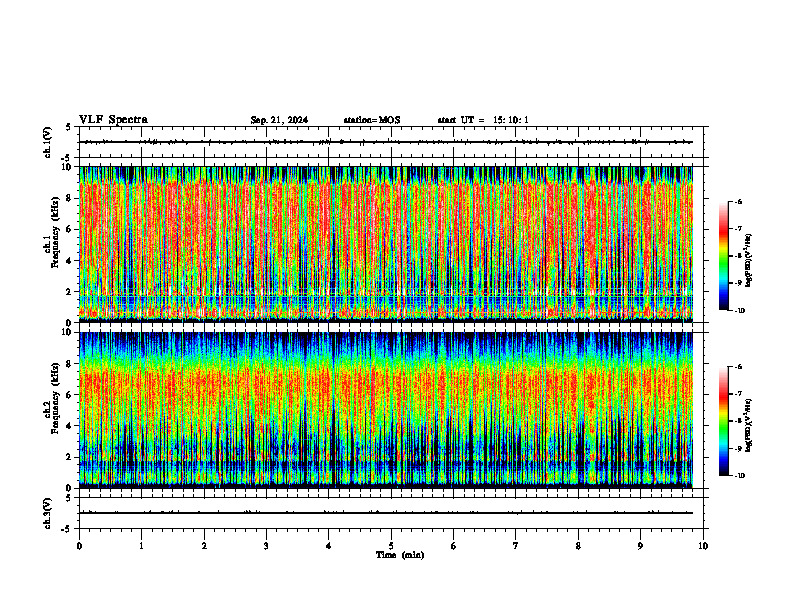Screen dimensions: 792x612
Task: Click the ch.1 spectrogram color bar
Action: [724, 256]
